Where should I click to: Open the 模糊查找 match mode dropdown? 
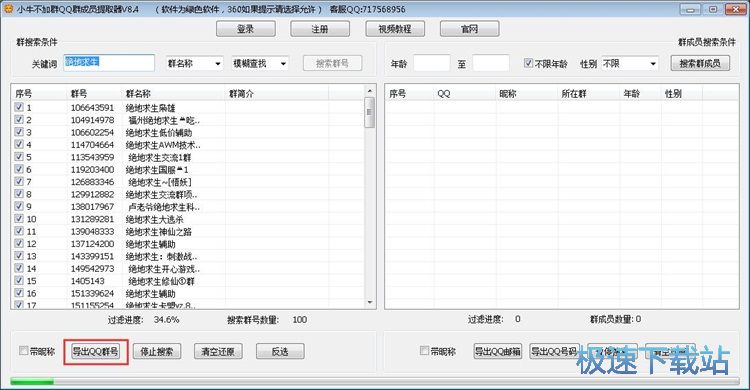click(x=260, y=63)
